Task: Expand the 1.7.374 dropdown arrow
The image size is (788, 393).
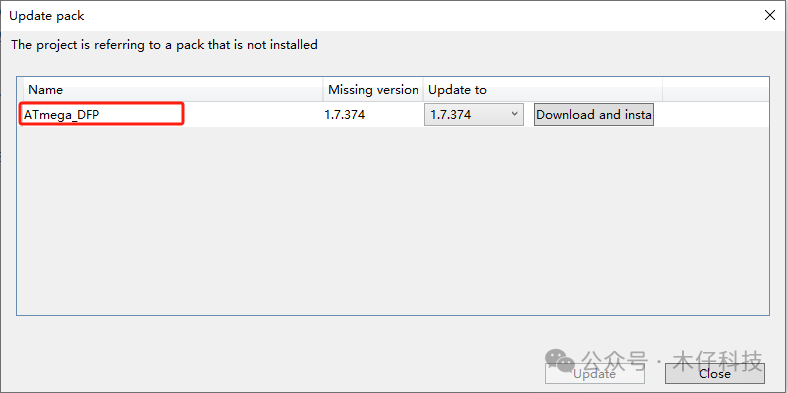Action: point(514,114)
